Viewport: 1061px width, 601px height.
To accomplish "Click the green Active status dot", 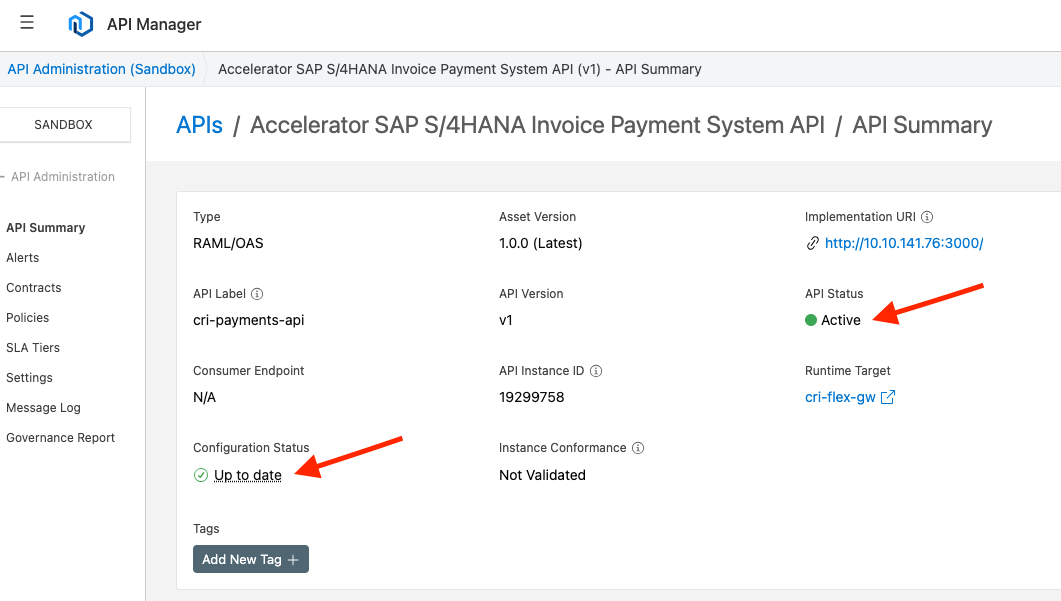I will [811, 320].
